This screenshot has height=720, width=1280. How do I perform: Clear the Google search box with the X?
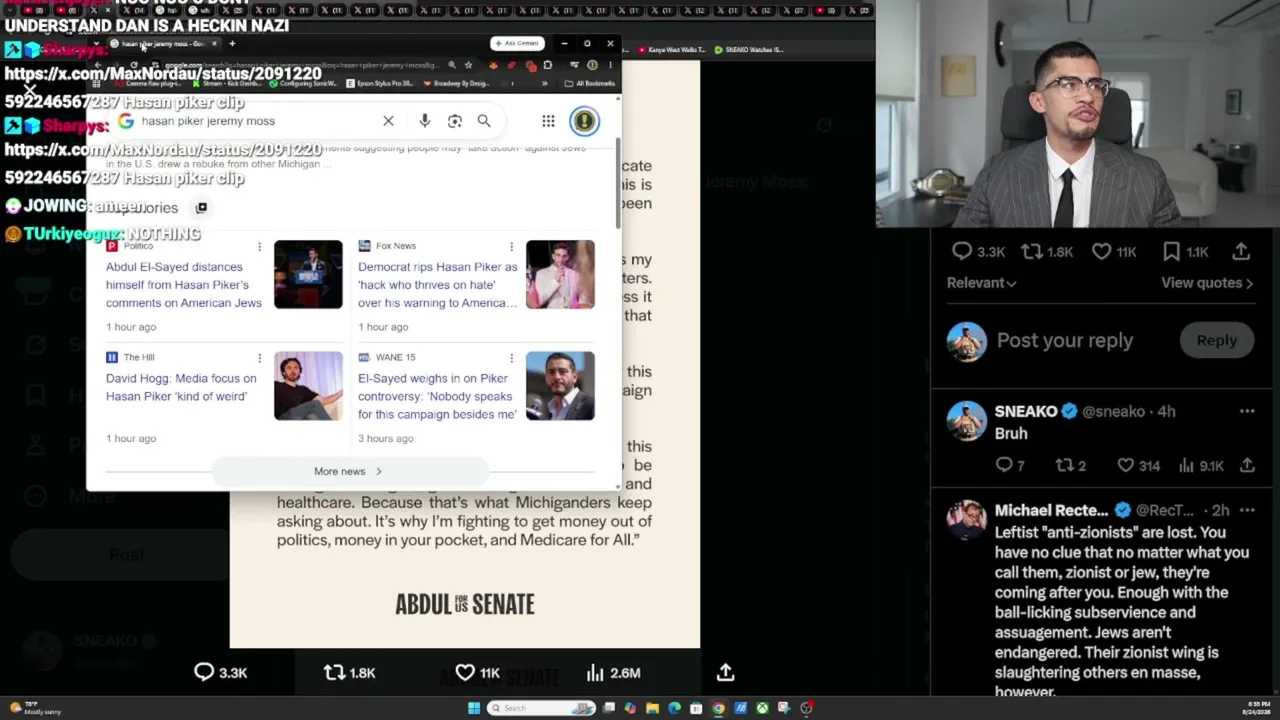(x=388, y=121)
